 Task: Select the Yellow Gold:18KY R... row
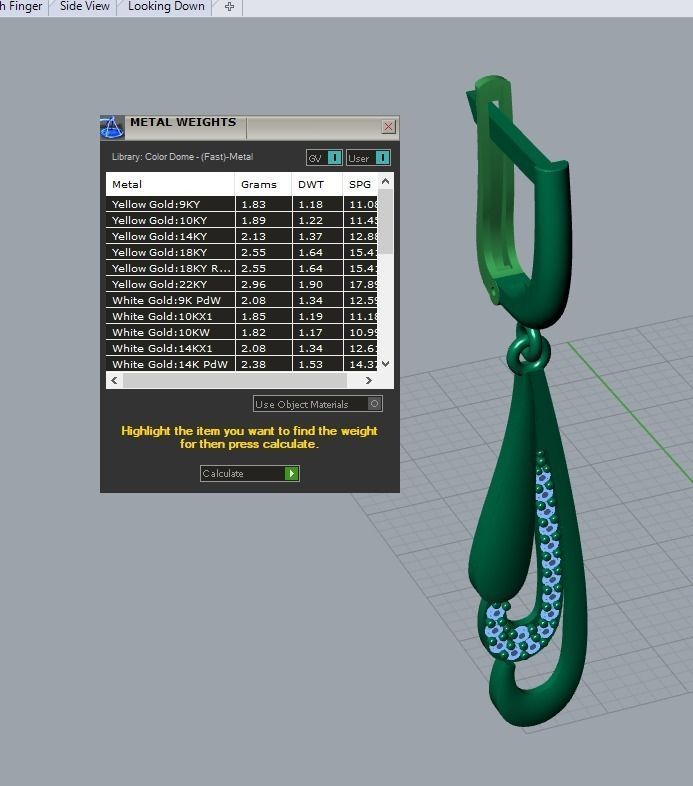pyautogui.click(x=242, y=268)
